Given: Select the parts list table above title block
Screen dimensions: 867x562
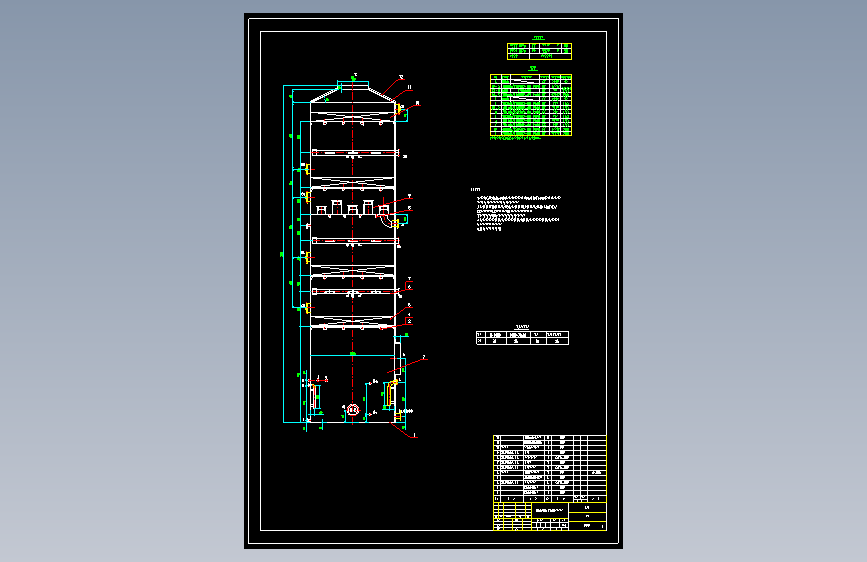Looking at the screenshot, I should coord(550,469).
